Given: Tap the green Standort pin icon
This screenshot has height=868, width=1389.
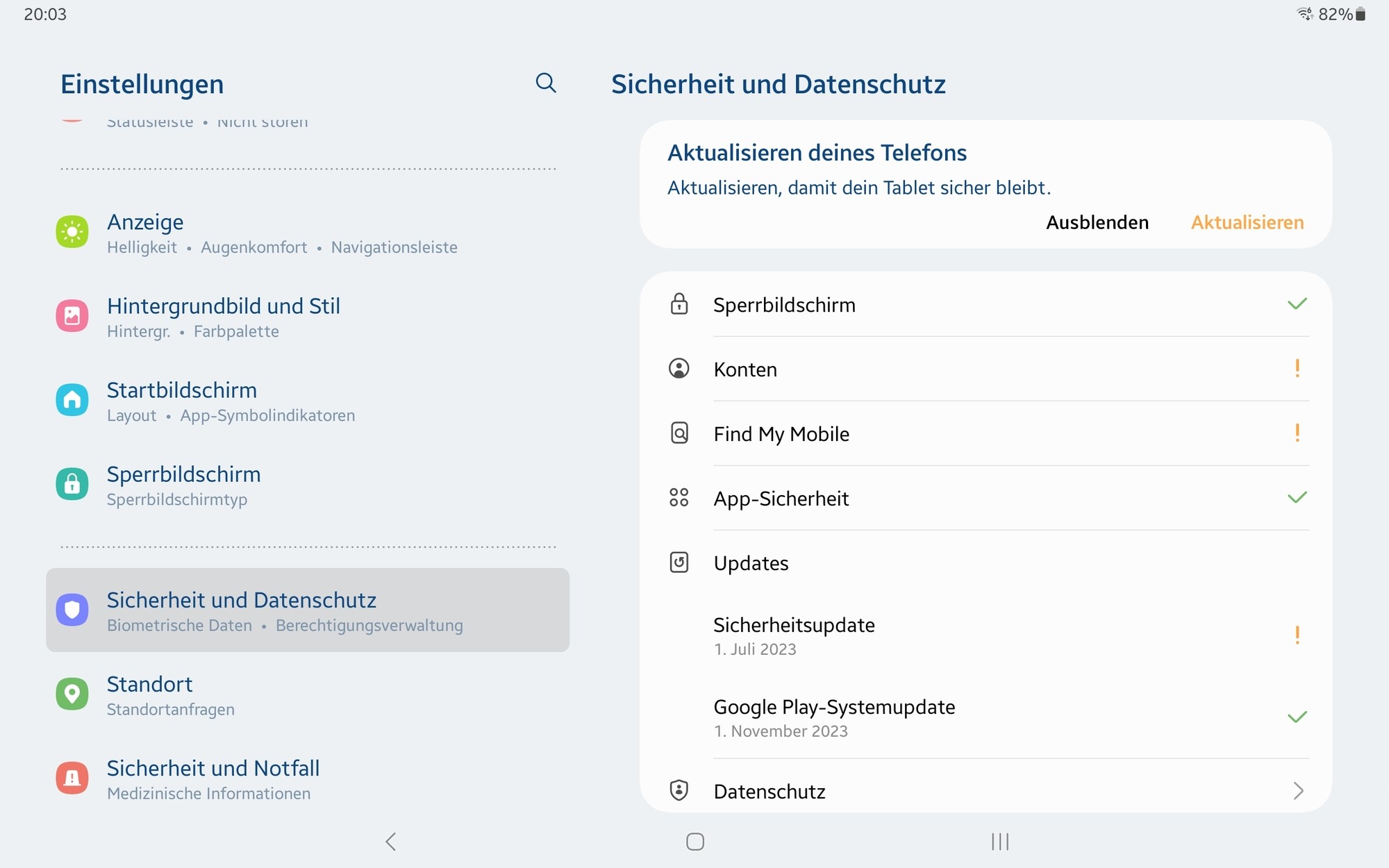Looking at the screenshot, I should click(x=72, y=694).
